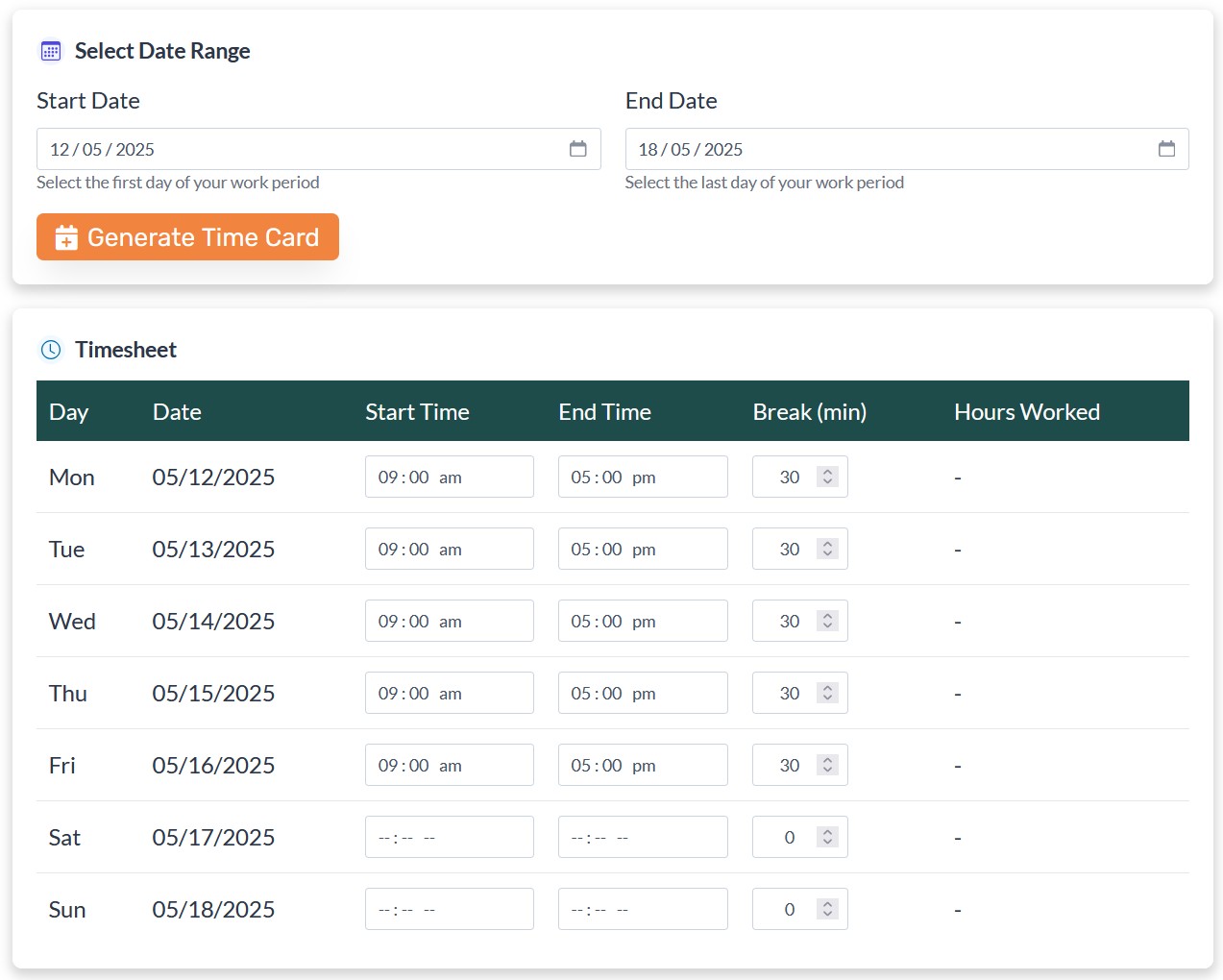Click the Select Date Range calendar icon
This screenshot has height=980, width=1223.
click(51, 51)
